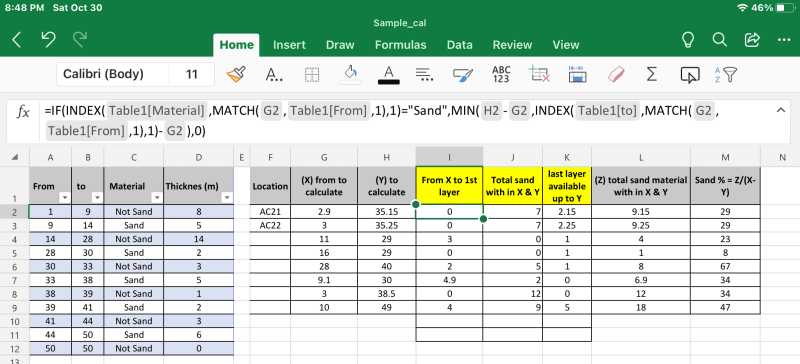Image resolution: width=800 pixels, height=364 pixels.
Task: Select Thickness cell with value 14
Action: pyautogui.click(x=198, y=239)
